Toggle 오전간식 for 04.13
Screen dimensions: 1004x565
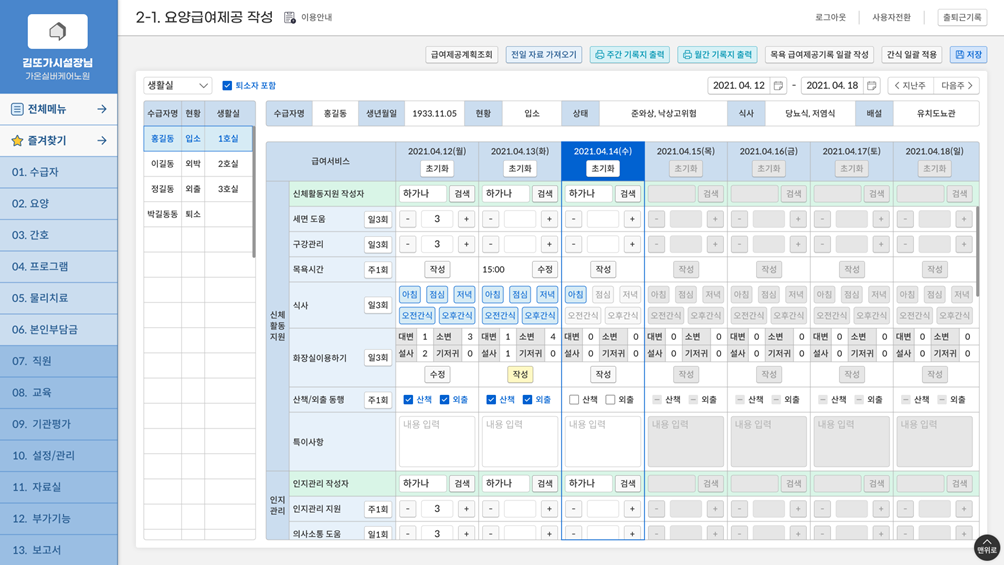pos(500,316)
